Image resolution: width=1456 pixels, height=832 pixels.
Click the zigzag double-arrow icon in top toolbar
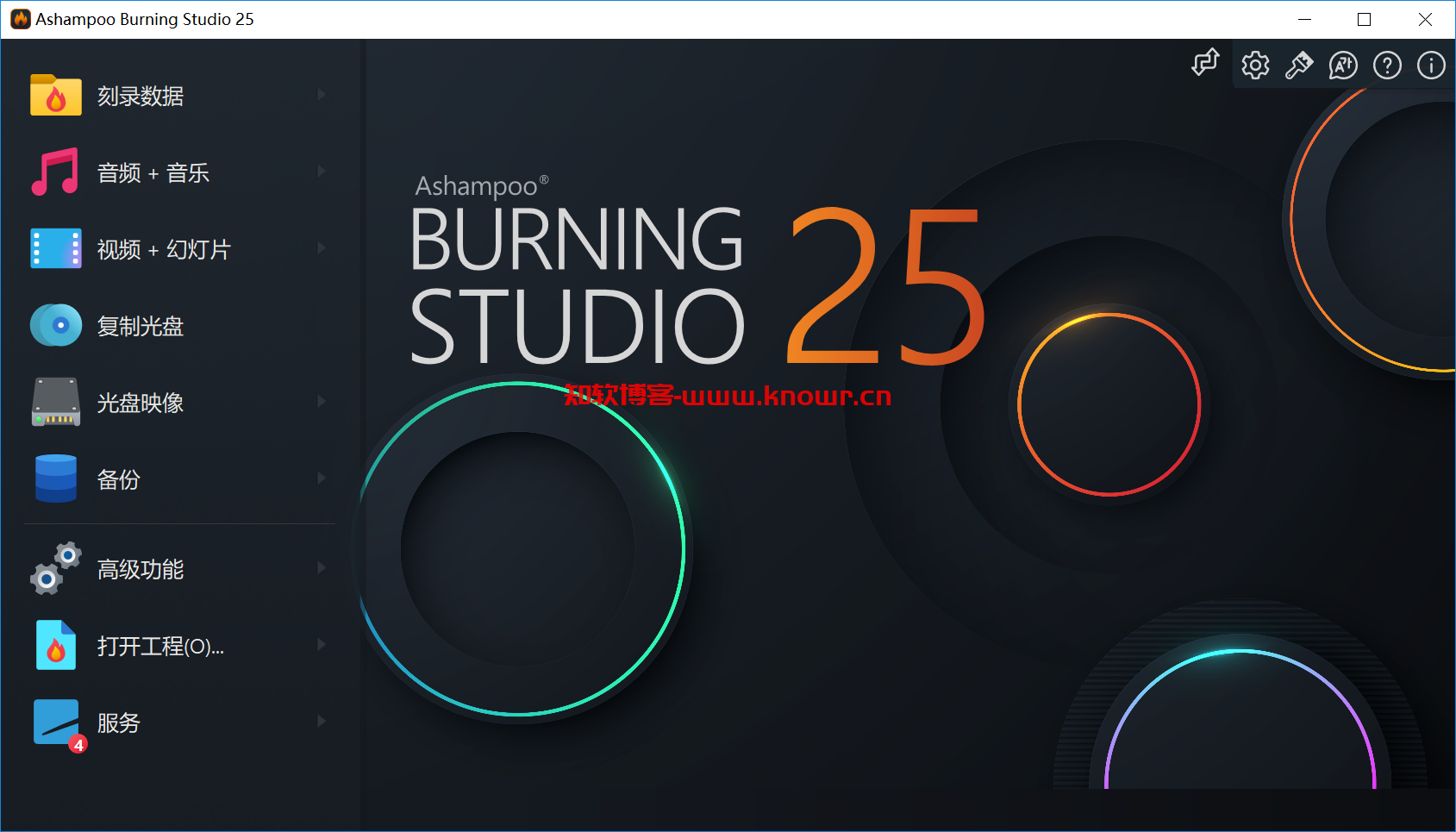tap(1205, 63)
